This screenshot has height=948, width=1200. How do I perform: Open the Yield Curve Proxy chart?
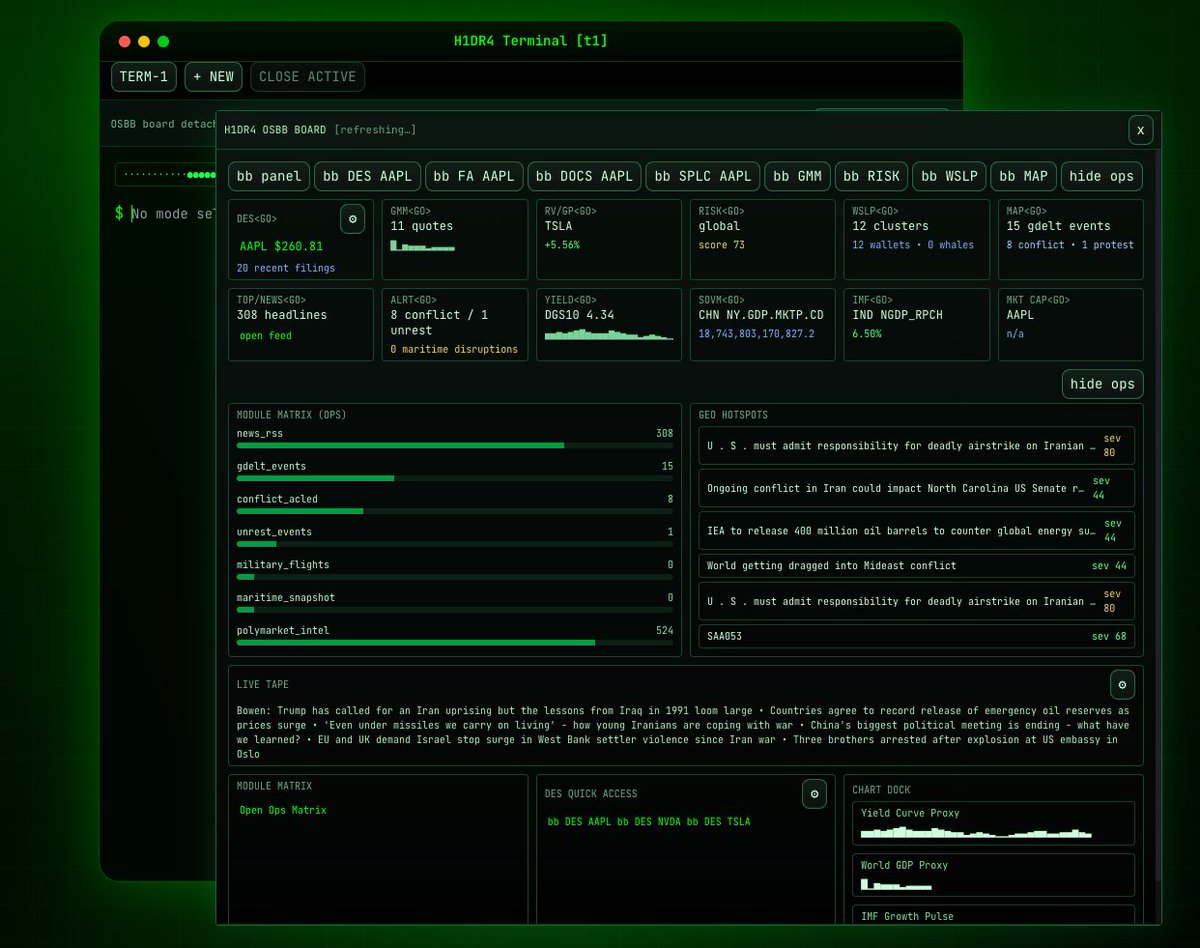[994, 823]
